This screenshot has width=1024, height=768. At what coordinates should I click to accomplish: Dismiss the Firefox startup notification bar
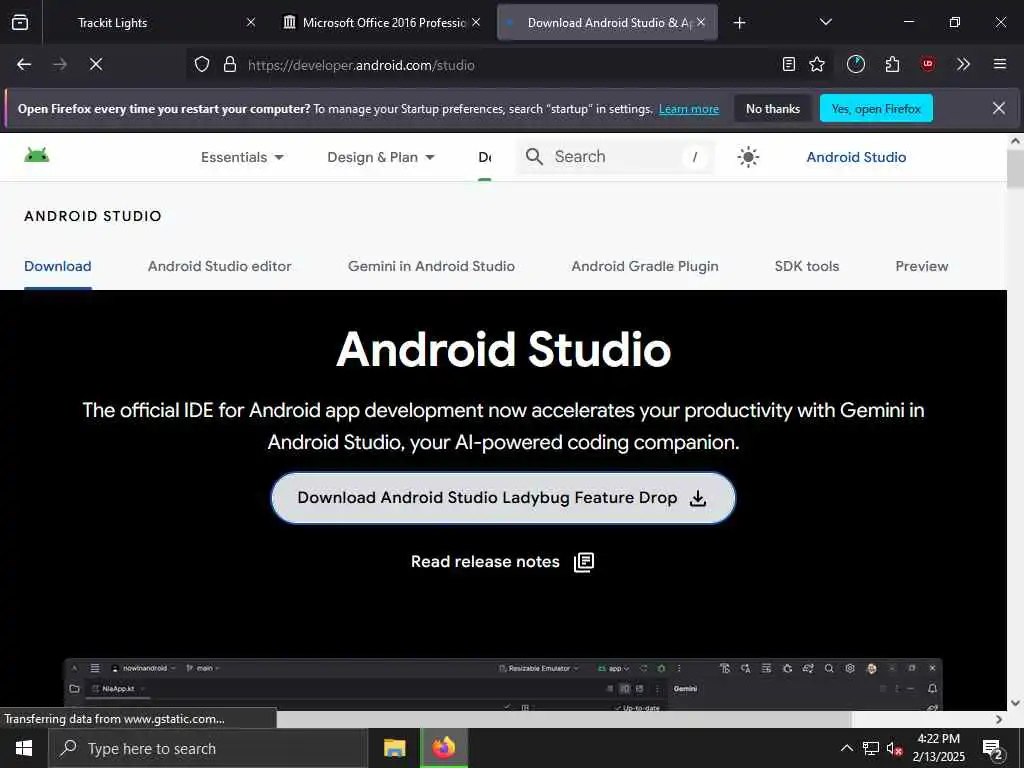click(999, 108)
